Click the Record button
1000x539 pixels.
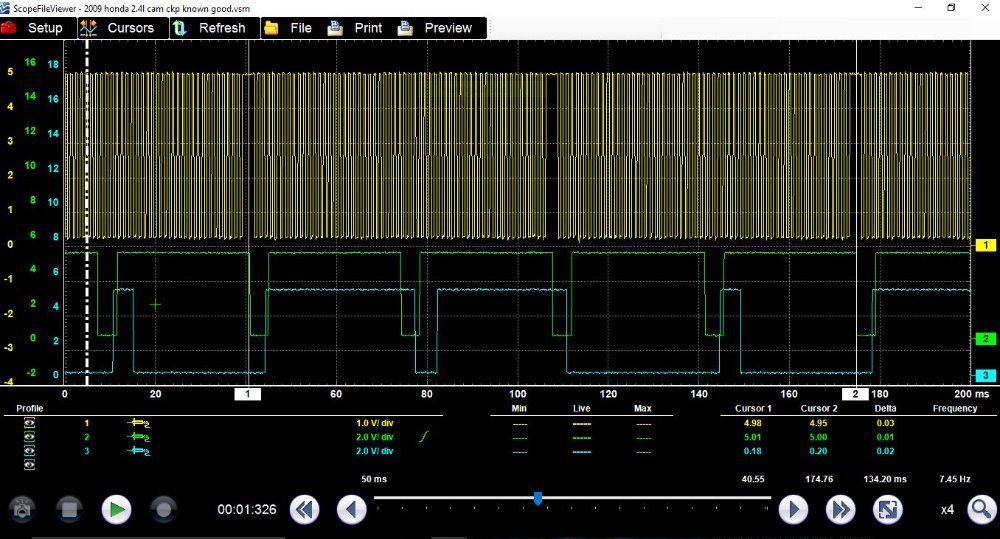click(164, 510)
